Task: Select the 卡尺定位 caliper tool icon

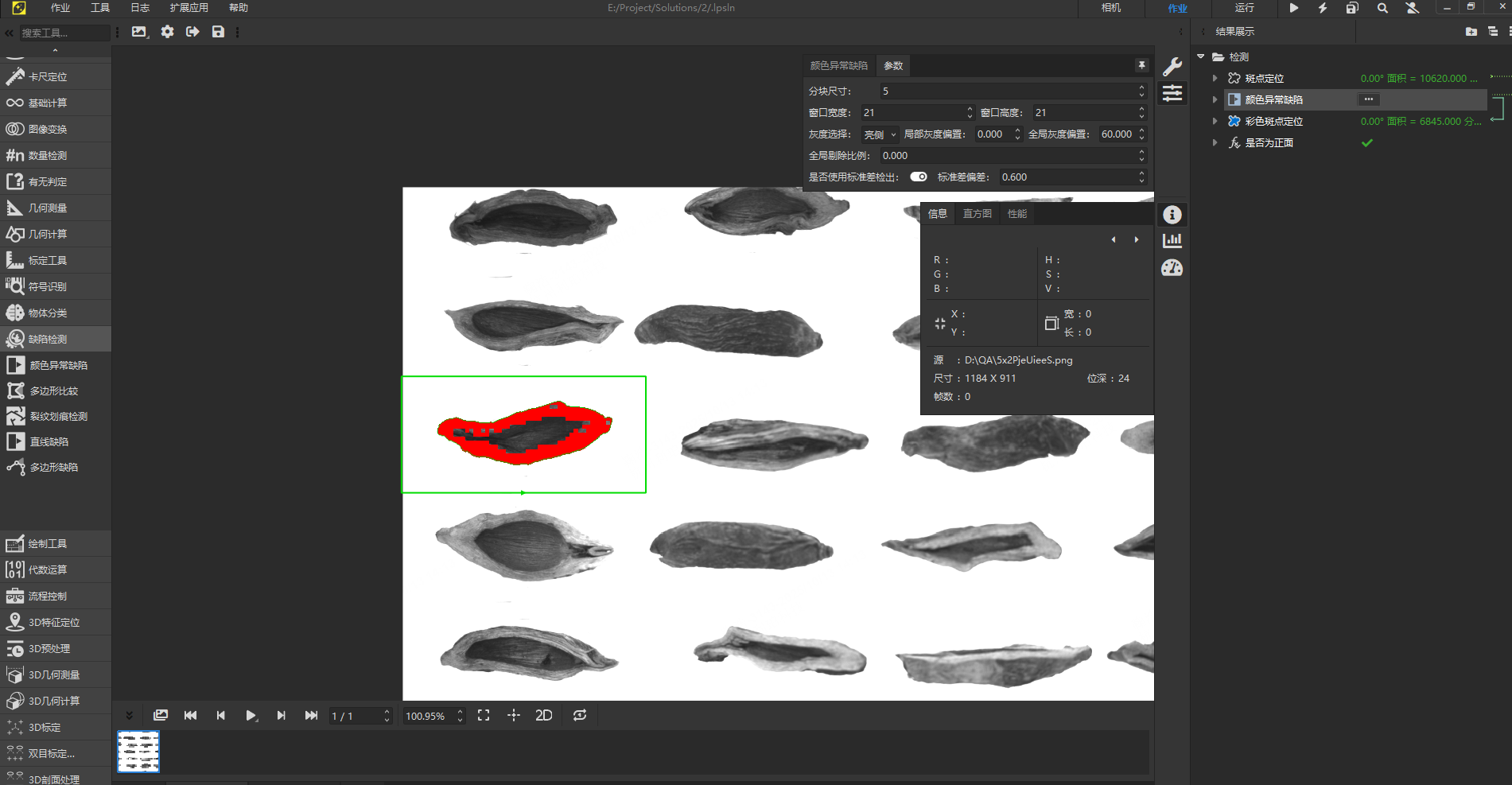Action: tap(15, 76)
